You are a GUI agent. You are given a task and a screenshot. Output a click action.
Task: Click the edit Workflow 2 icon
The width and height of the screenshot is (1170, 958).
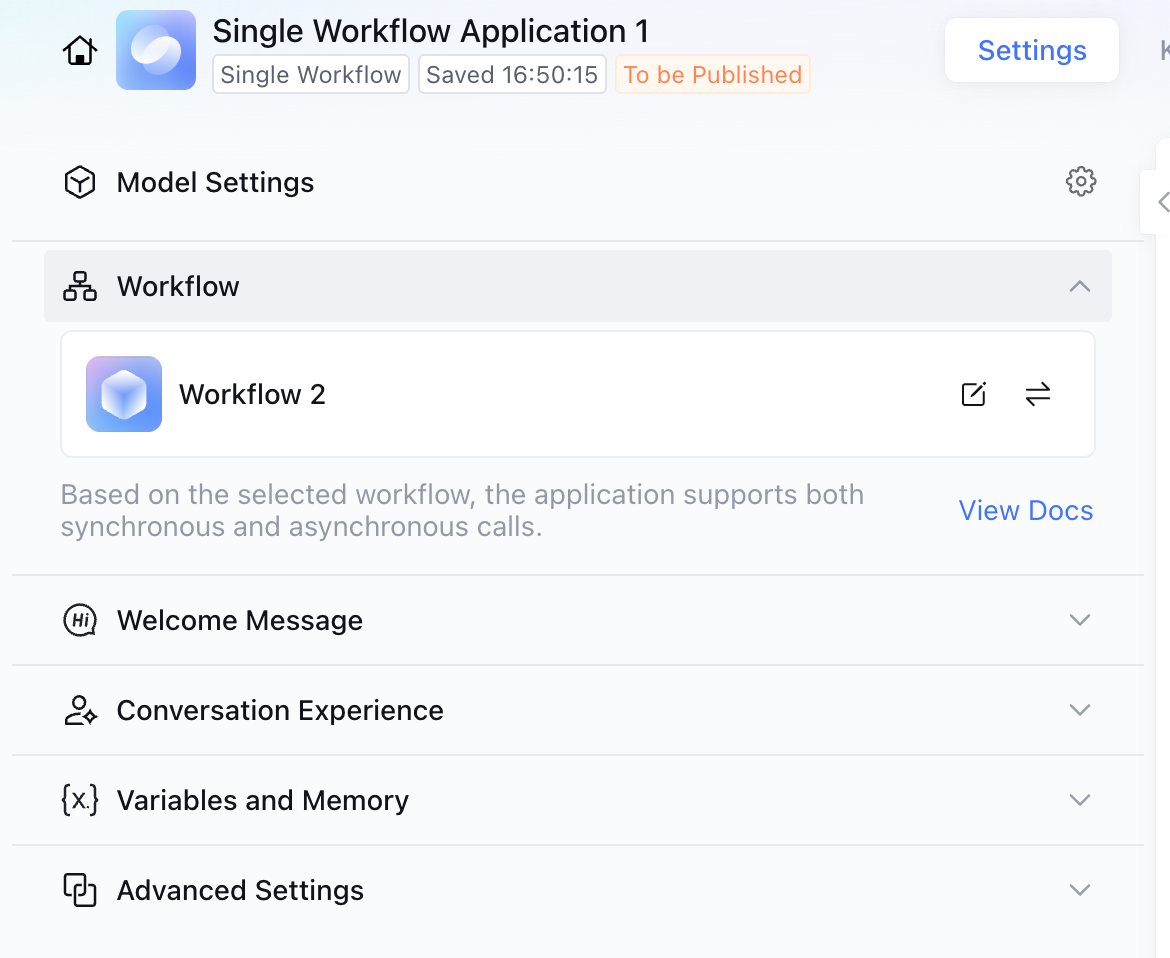pyautogui.click(x=973, y=394)
